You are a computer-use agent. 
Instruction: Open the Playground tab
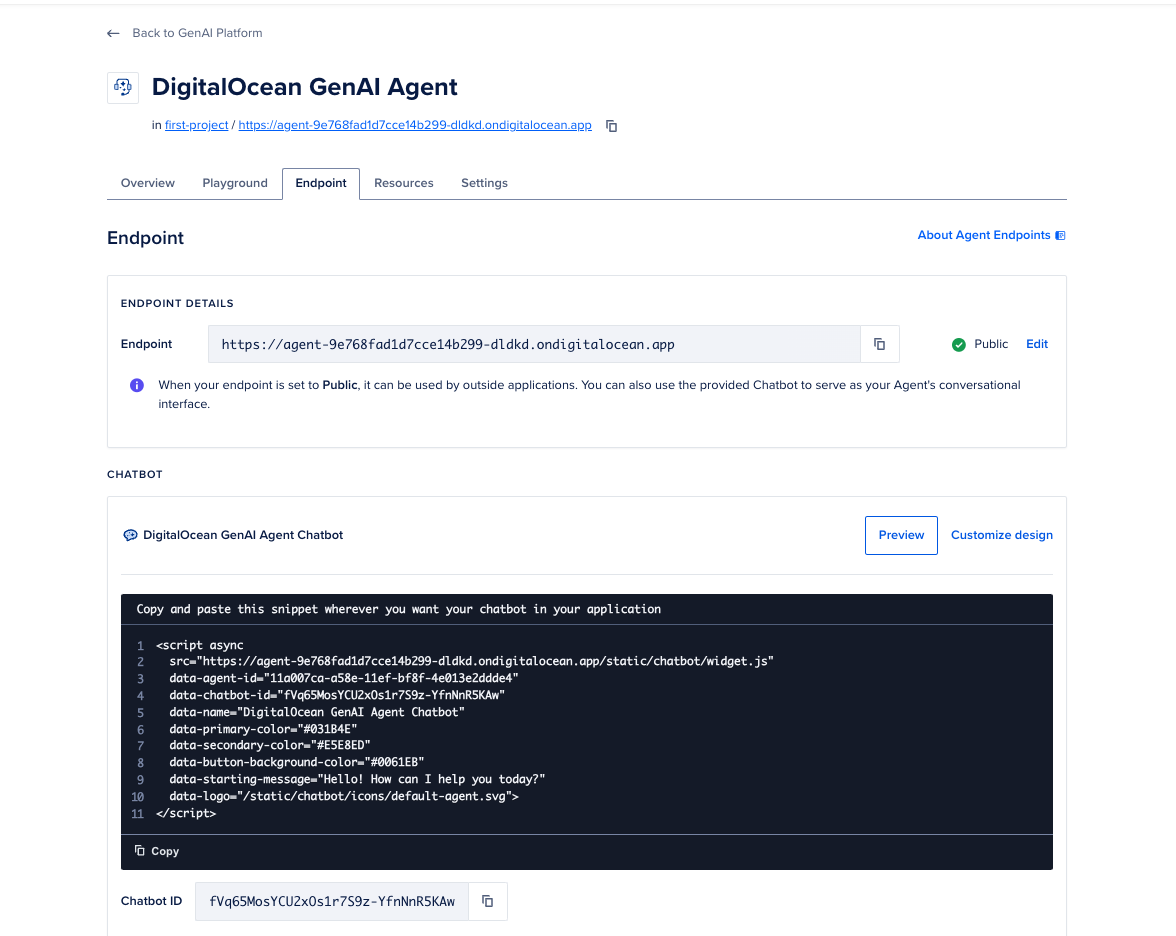[235, 183]
